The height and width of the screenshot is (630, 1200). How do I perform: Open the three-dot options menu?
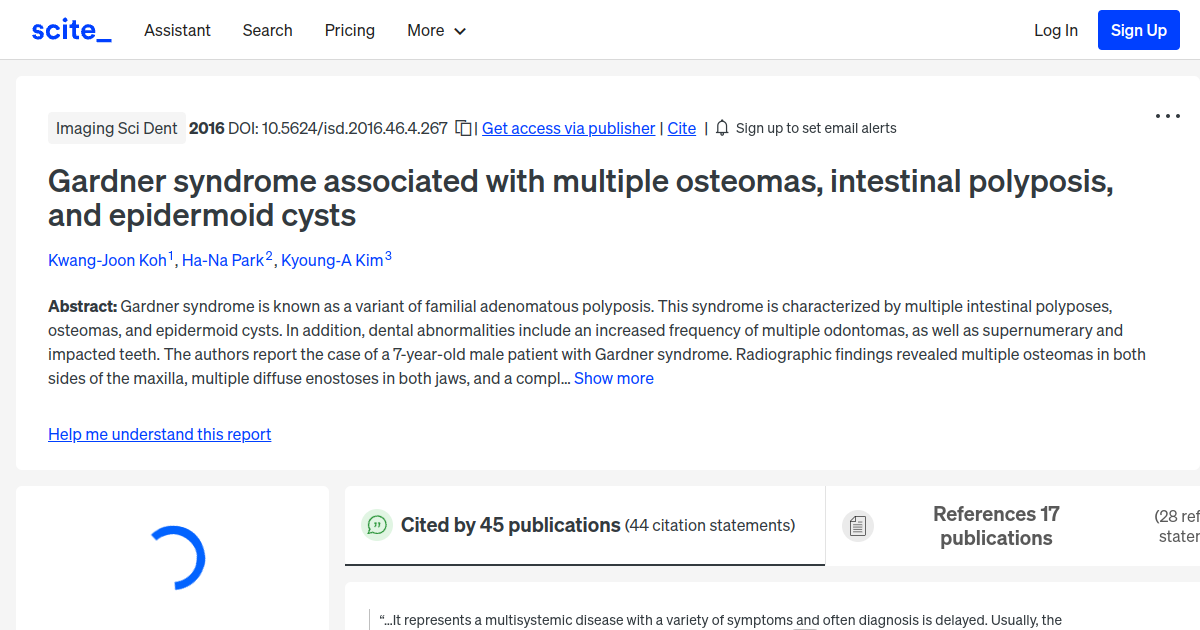[x=1167, y=116]
